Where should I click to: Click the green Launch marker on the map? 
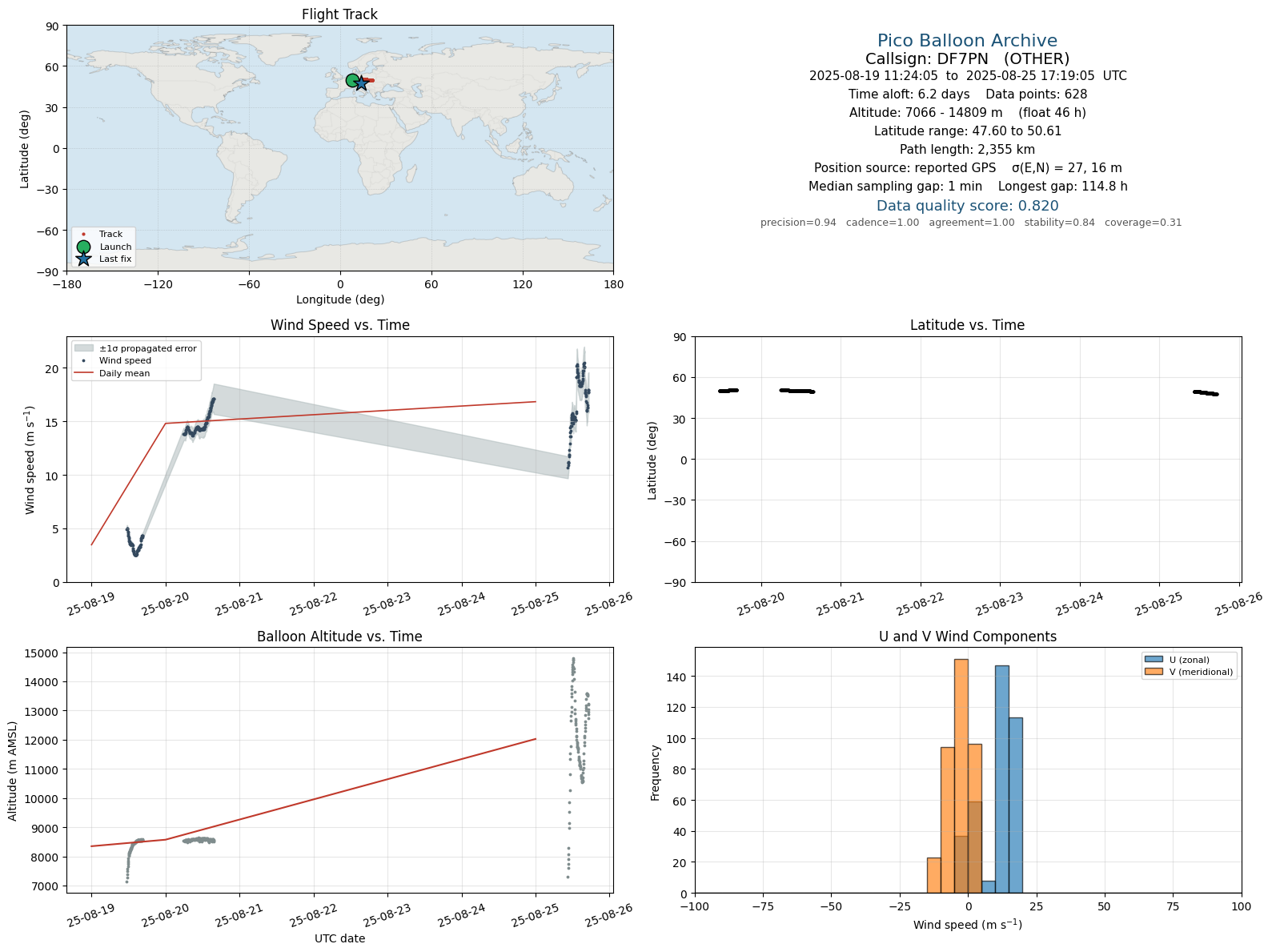[352, 80]
